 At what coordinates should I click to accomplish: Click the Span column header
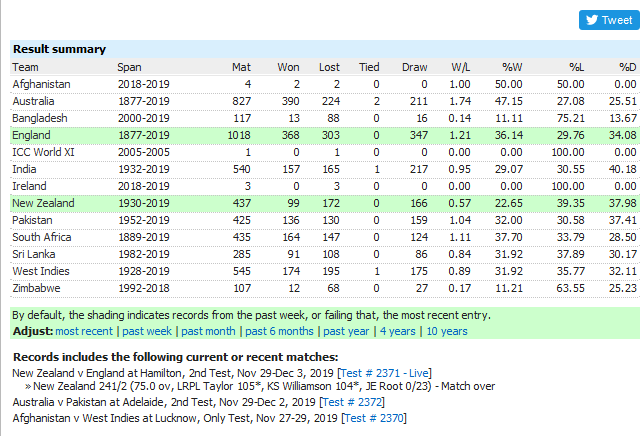(x=129, y=67)
